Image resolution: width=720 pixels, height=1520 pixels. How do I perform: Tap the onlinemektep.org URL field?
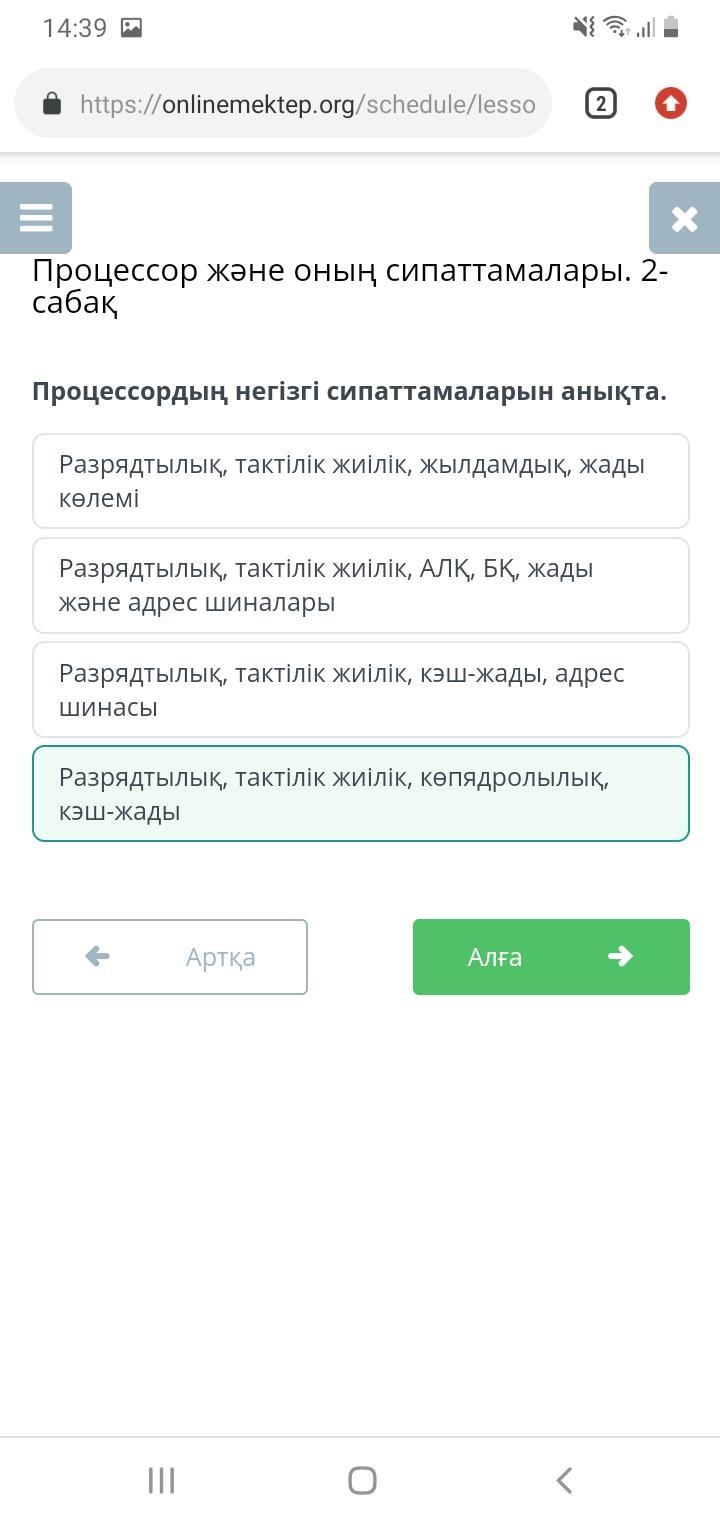click(x=307, y=104)
